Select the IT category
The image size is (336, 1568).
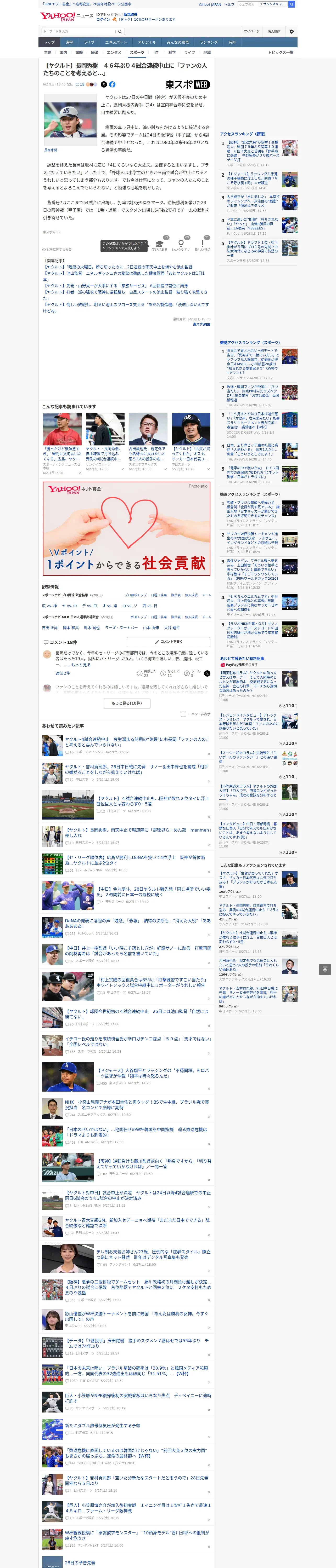156,53
